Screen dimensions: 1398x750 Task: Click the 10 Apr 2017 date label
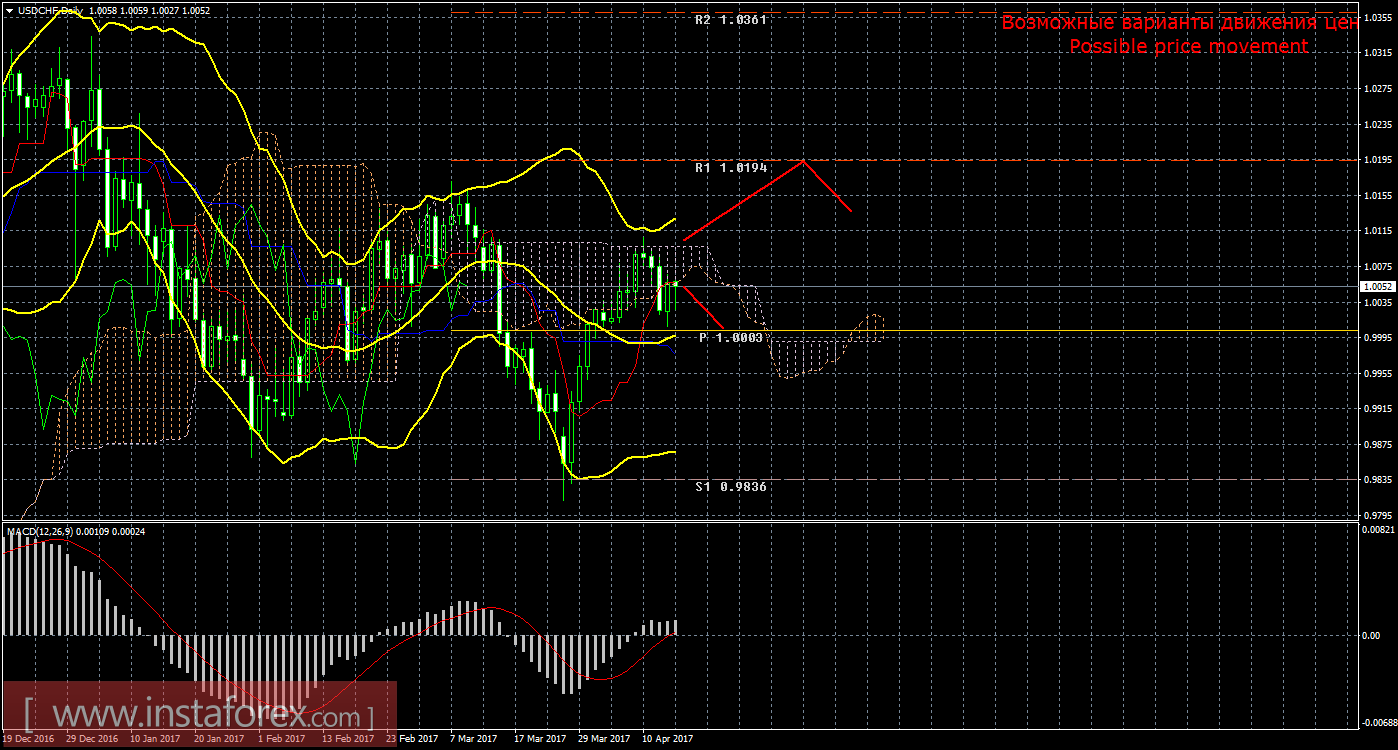point(669,740)
